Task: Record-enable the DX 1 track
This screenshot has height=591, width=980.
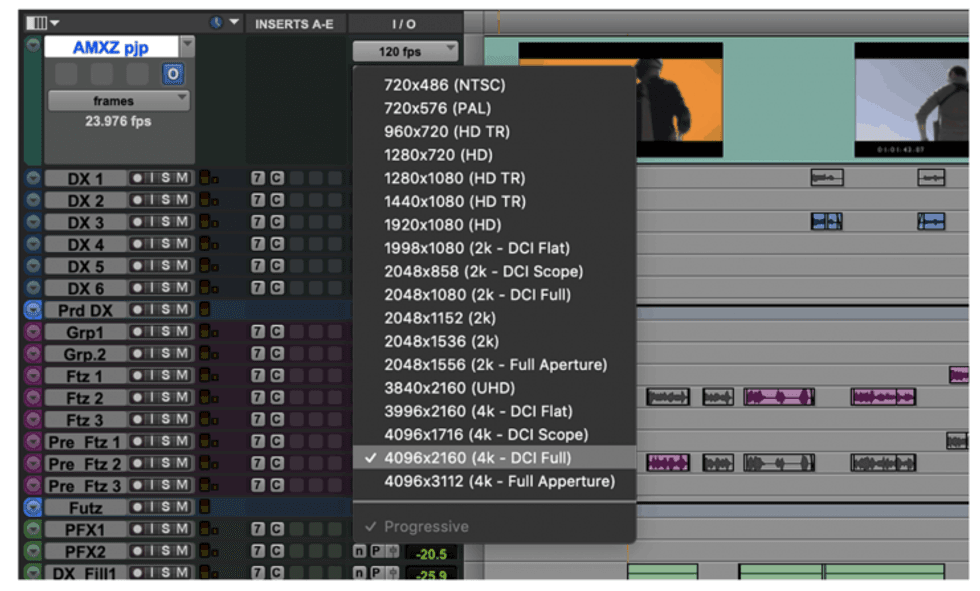Action: [137, 178]
